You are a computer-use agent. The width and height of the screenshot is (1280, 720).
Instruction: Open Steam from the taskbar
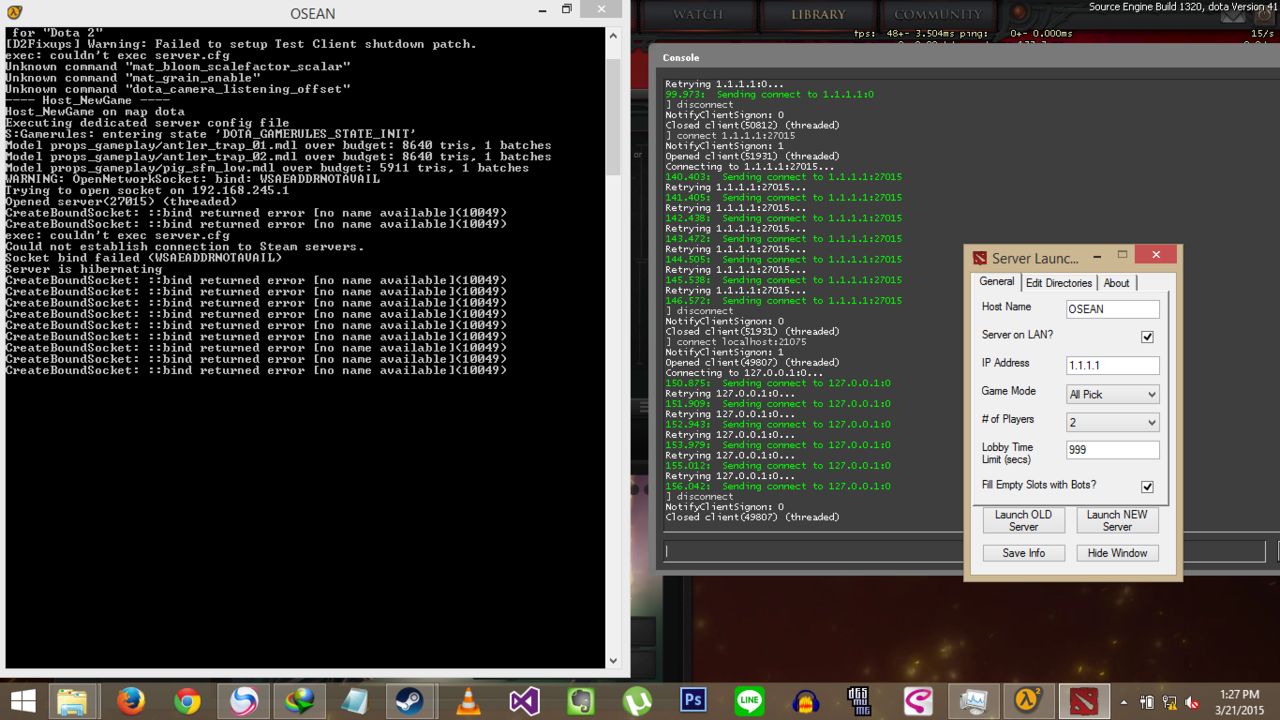(411, 701)
